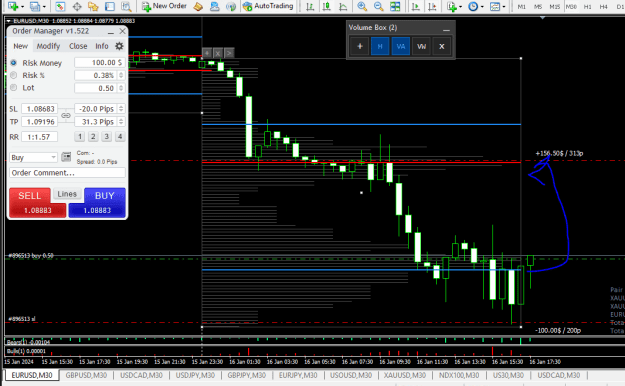Click the SL price field 1.08683
Screen dimensions: 625x386
pyautogui.click(x=39, y=109)
